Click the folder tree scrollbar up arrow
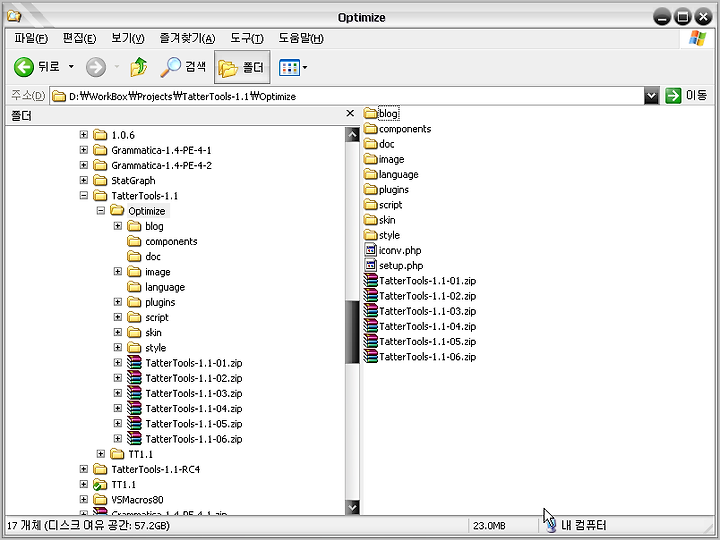The image size is (720, 540). click(x=353, y=135)
